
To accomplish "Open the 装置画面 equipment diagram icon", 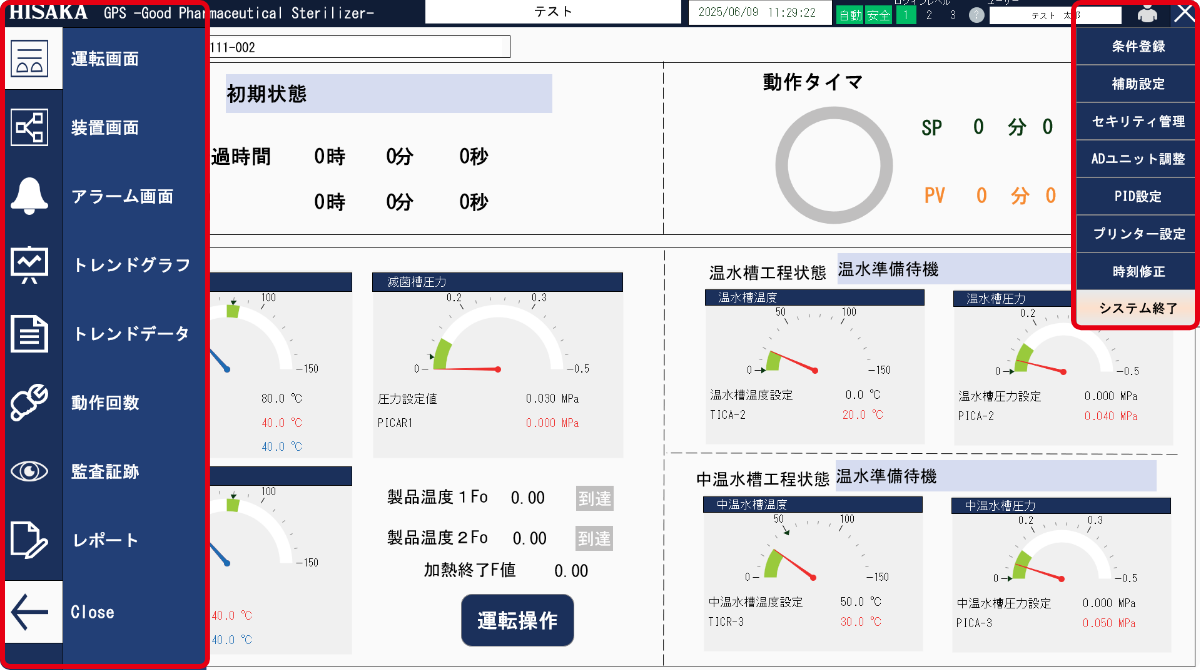I will 31,128.
